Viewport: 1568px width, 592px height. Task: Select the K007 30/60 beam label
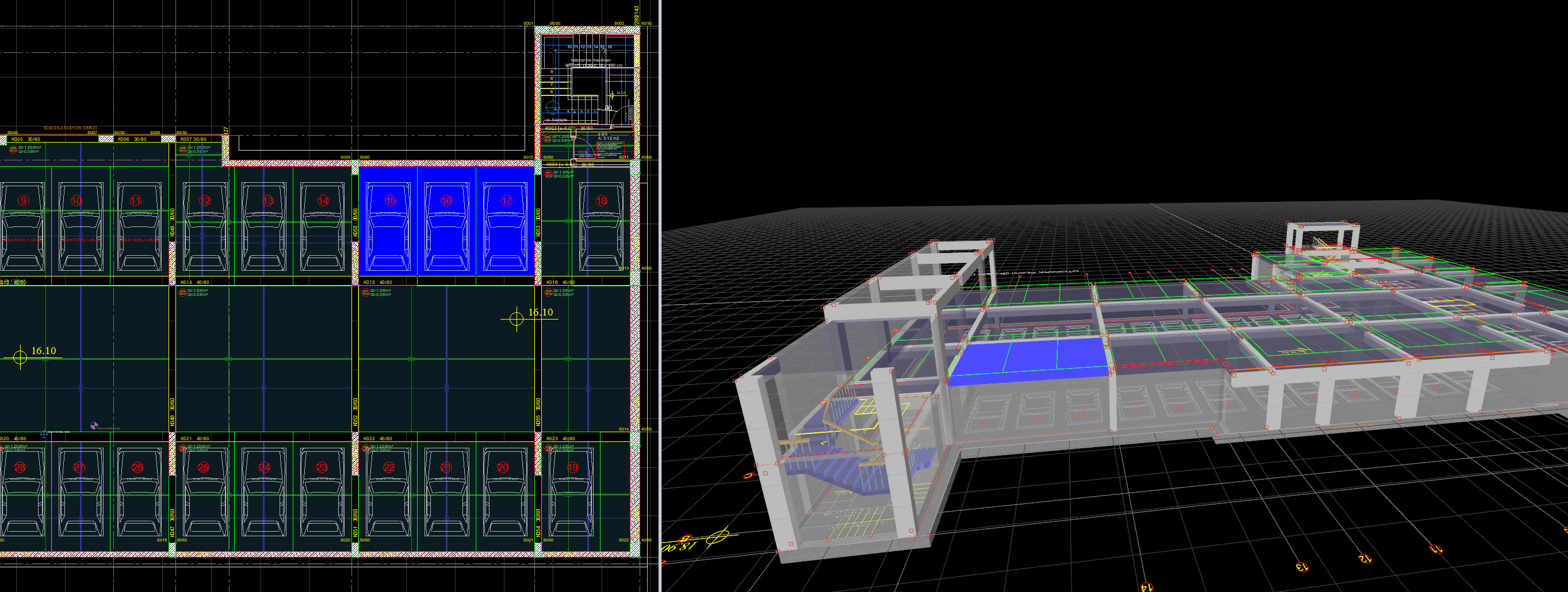pyautogui.click(x=194, y=139)
